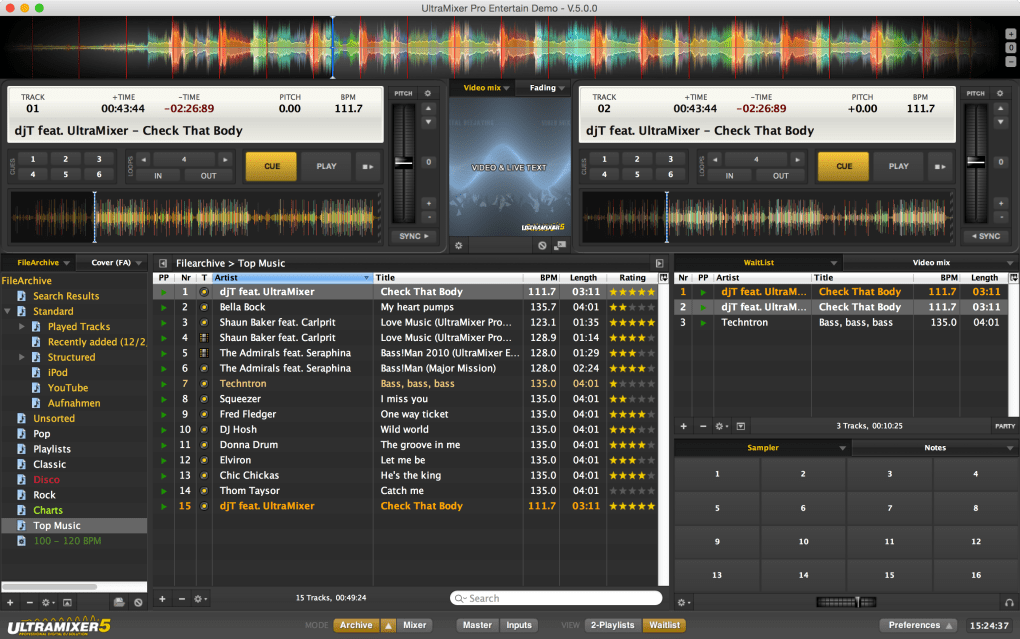Add track with waitlist plus icon

[x=683, y=425]
